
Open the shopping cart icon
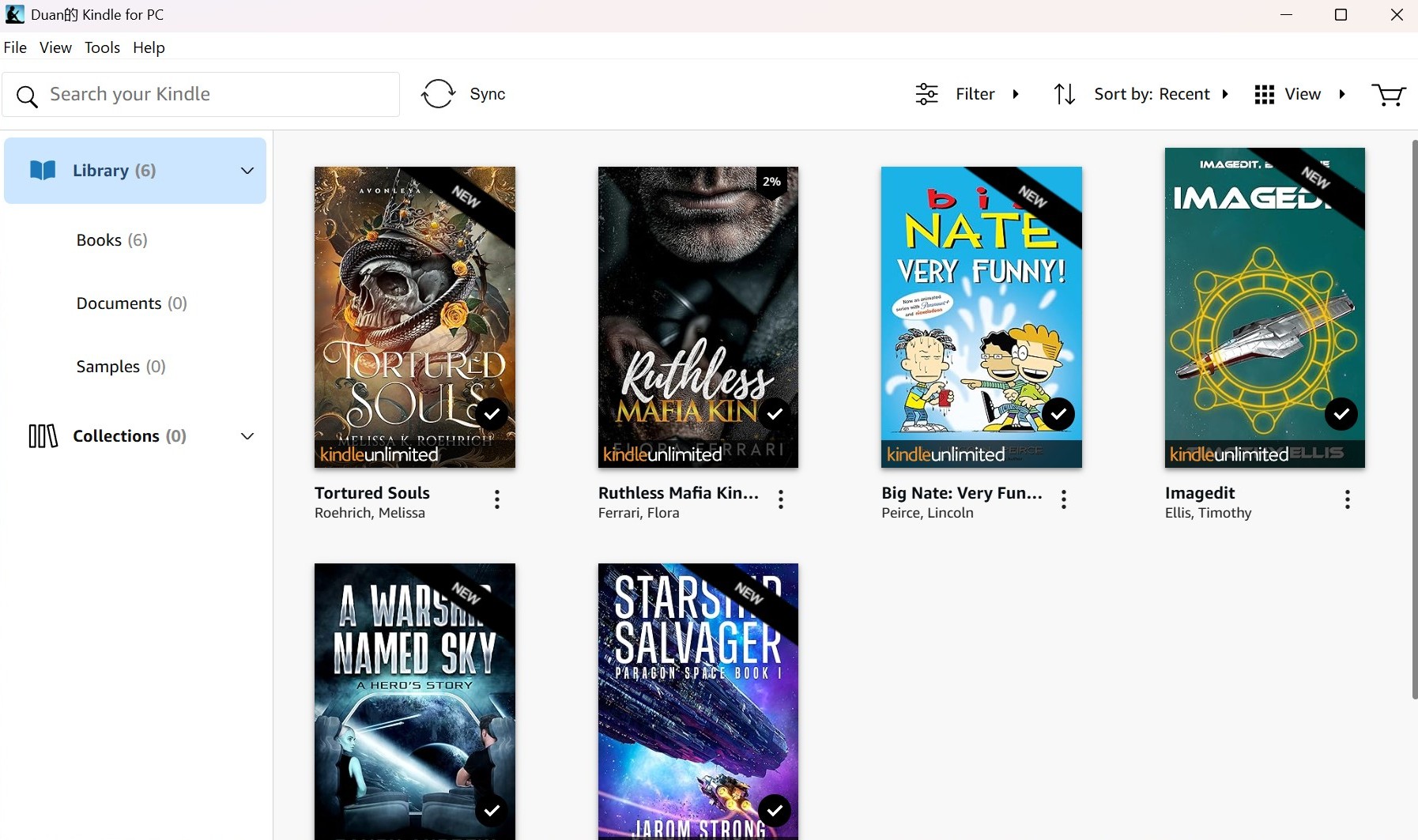coord(1389,94)
